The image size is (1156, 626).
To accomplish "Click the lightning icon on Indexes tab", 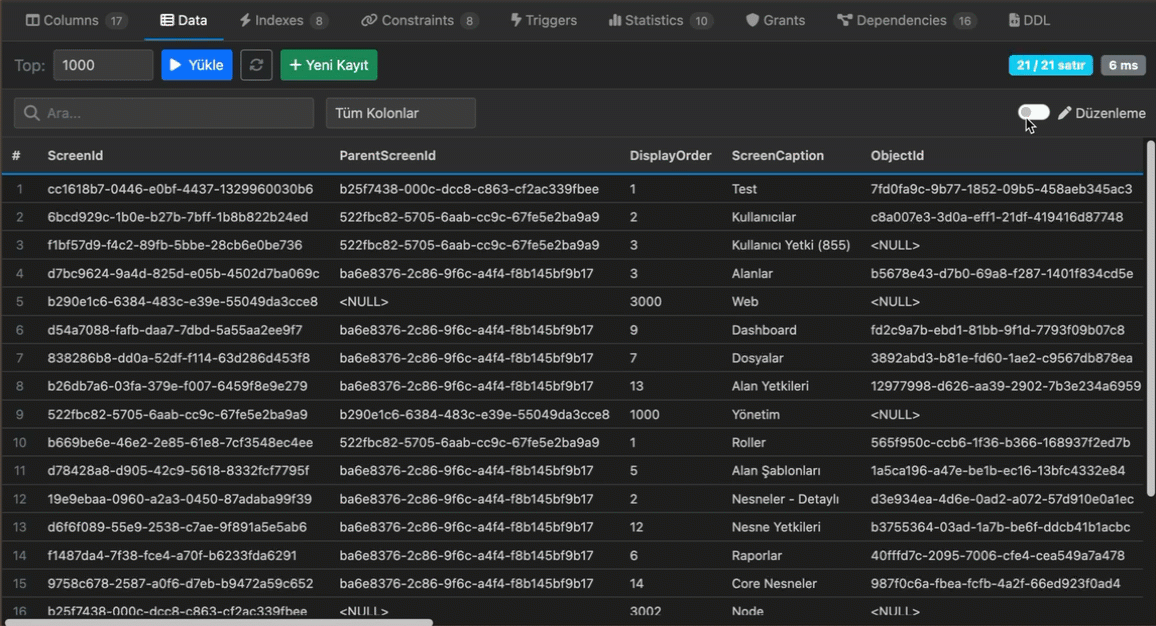I will (245, 20).
